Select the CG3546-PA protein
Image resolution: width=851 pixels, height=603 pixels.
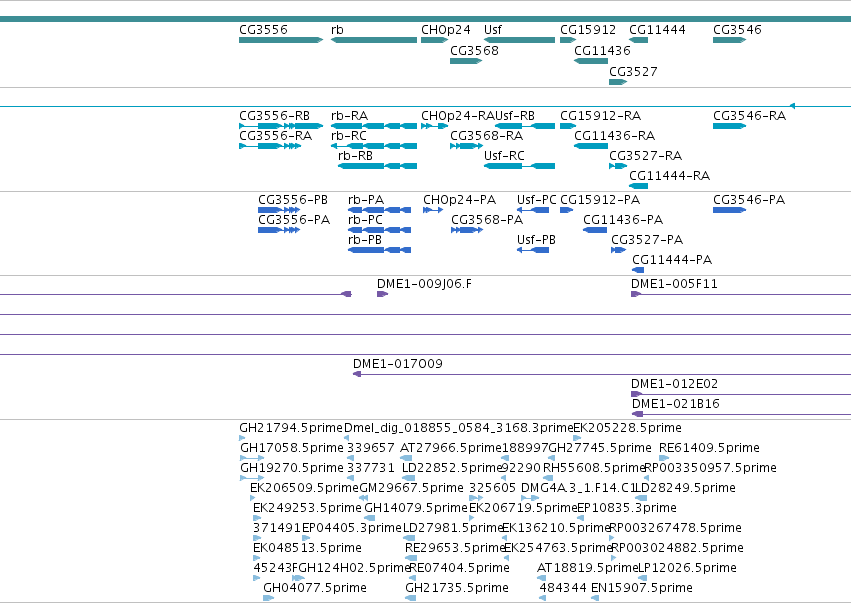[x=729, y=210]
